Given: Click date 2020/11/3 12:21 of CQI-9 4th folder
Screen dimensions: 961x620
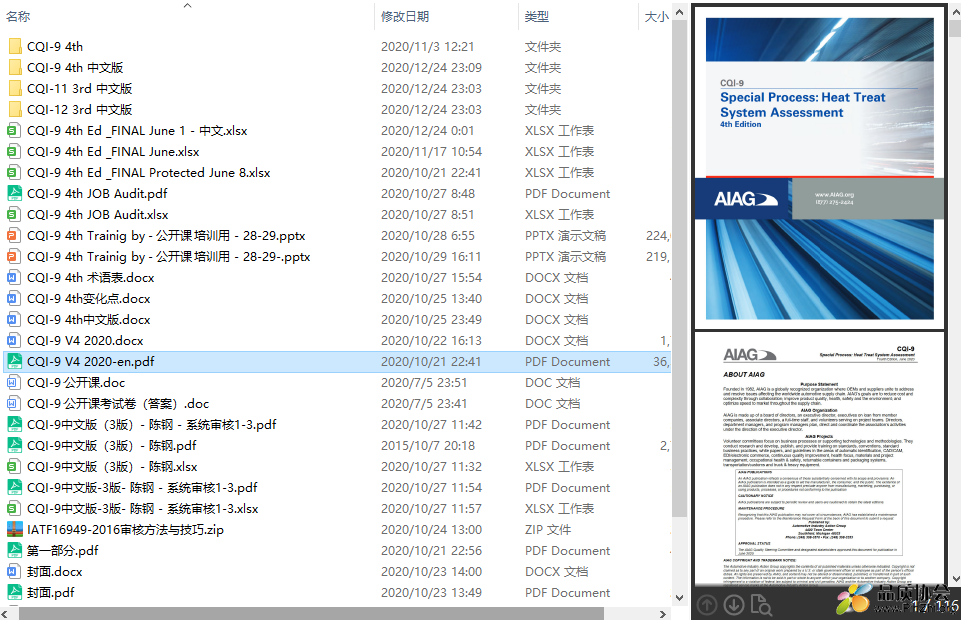Looking at the screenshot, I should [x=427, y=47].
